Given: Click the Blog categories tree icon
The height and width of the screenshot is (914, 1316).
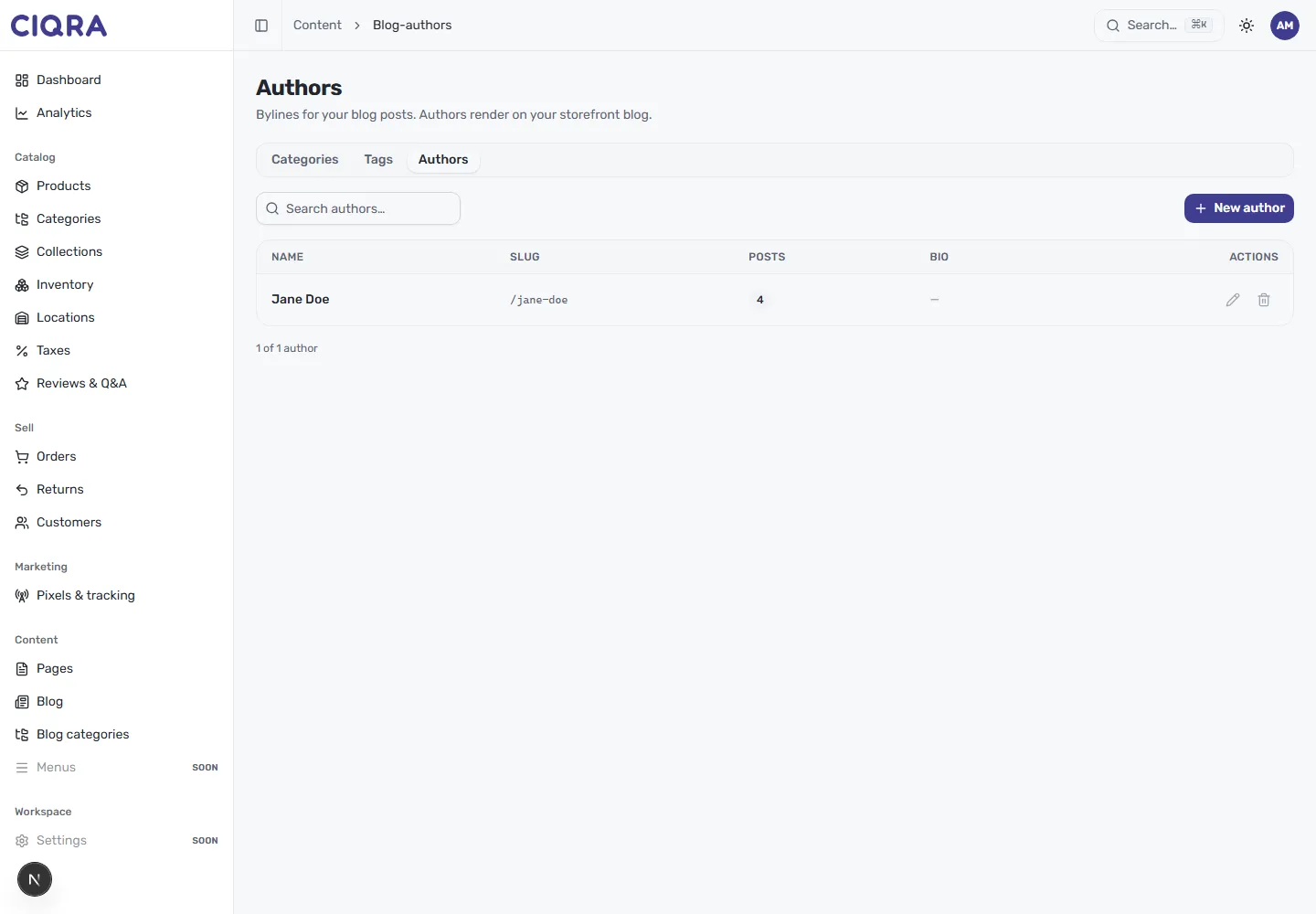Looking at the screenshot, I should 22,735.
